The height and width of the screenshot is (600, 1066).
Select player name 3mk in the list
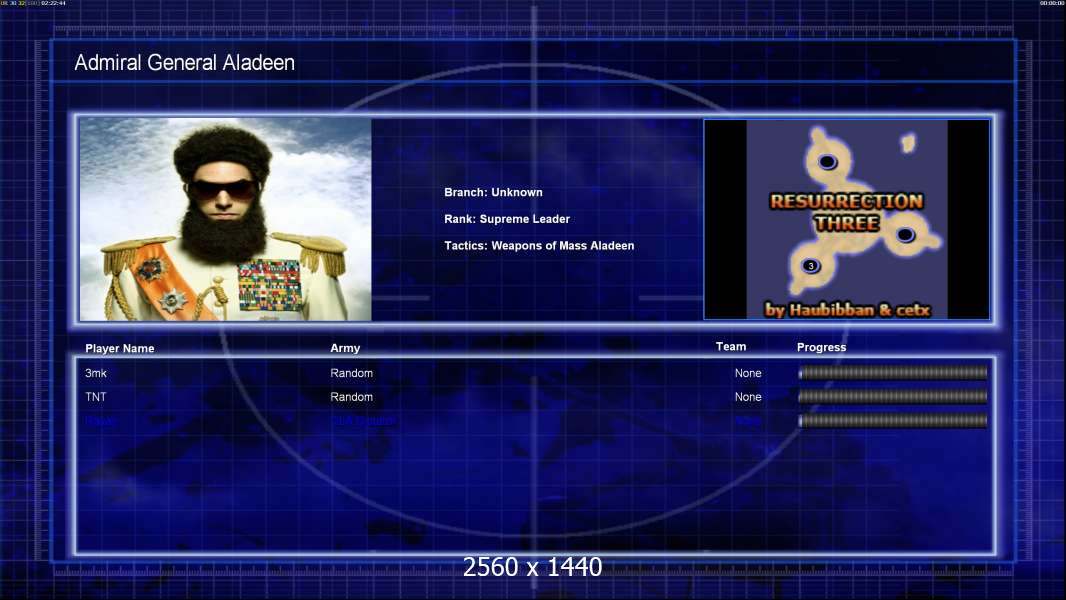point(96,373)
